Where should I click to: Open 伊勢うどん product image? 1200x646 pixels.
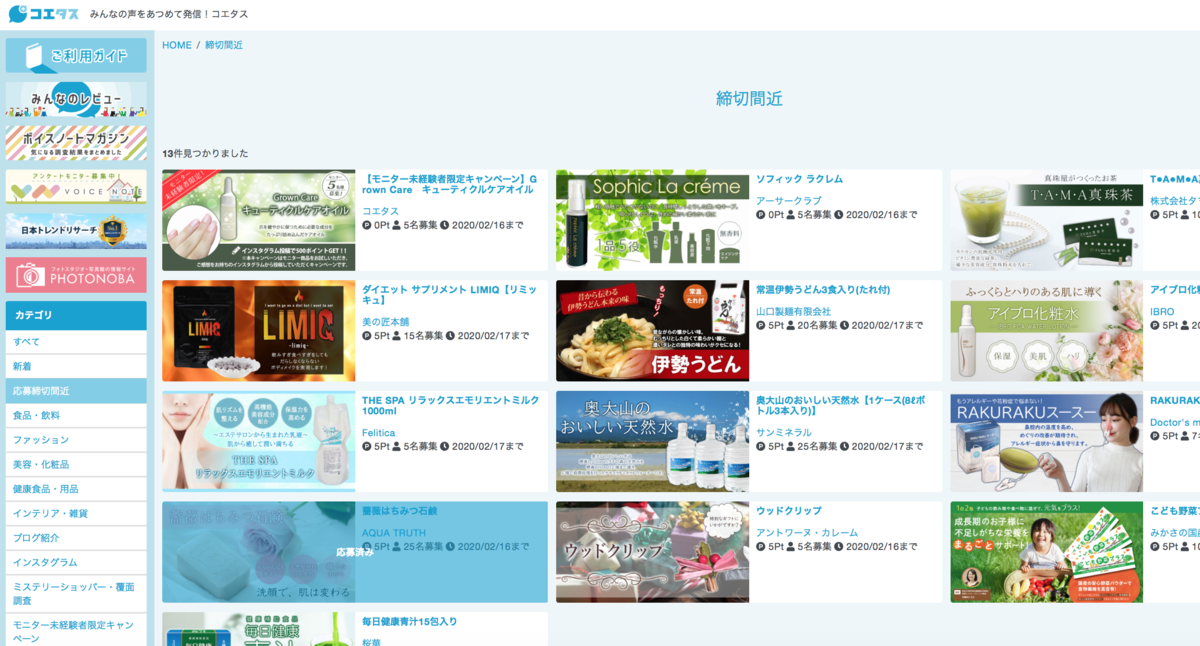(652, 331)
